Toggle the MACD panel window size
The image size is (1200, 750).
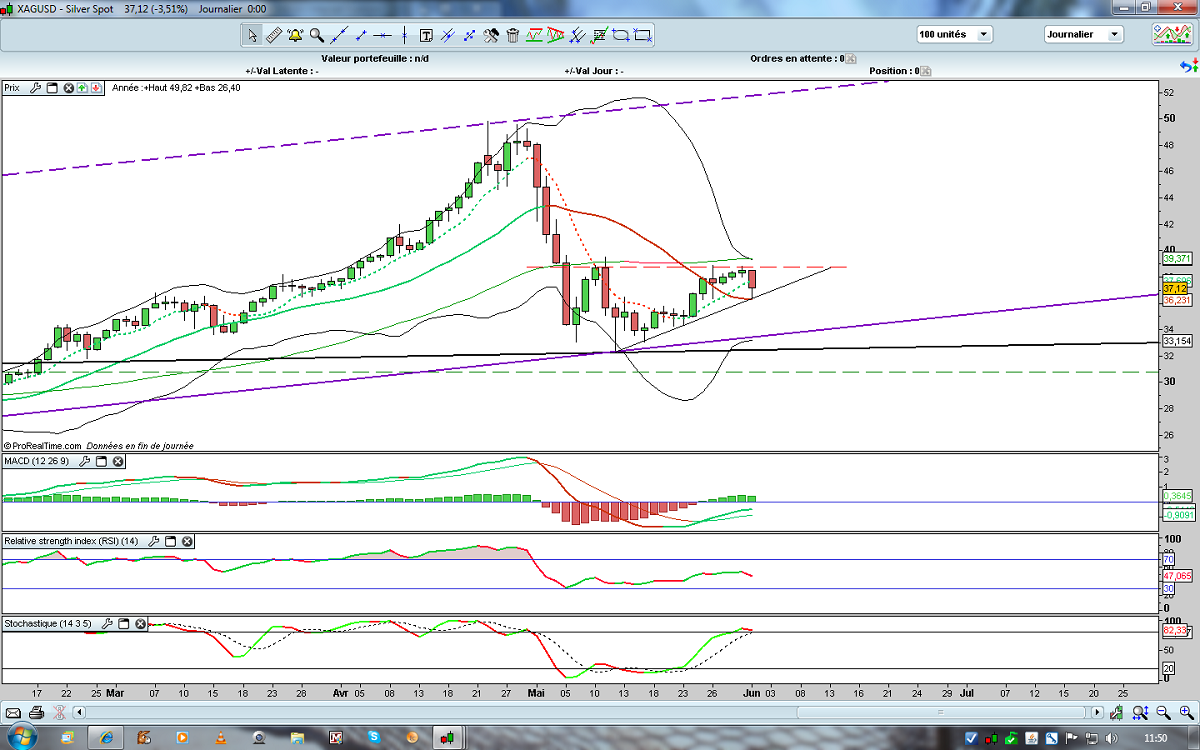[101, 461]
